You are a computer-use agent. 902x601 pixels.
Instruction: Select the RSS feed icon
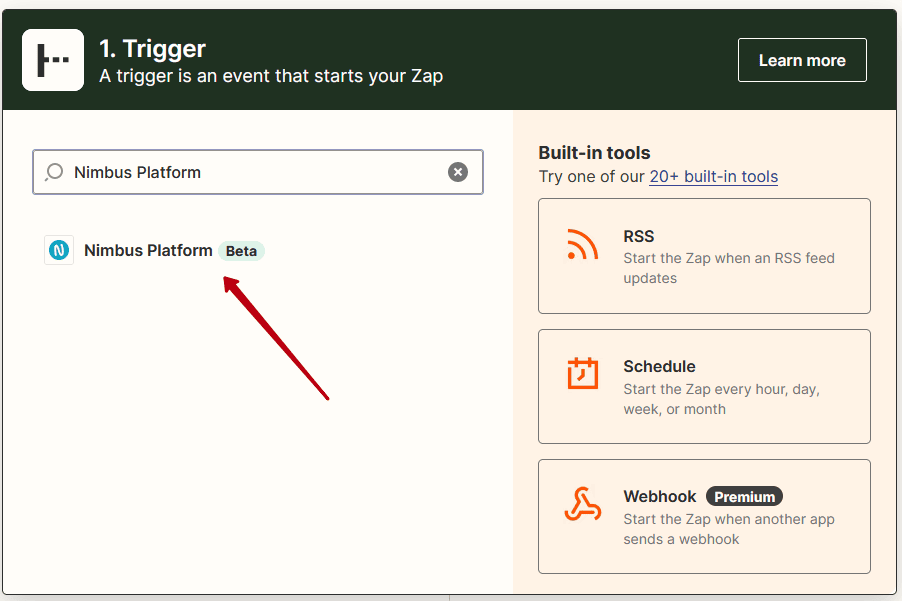click(583, 244)
